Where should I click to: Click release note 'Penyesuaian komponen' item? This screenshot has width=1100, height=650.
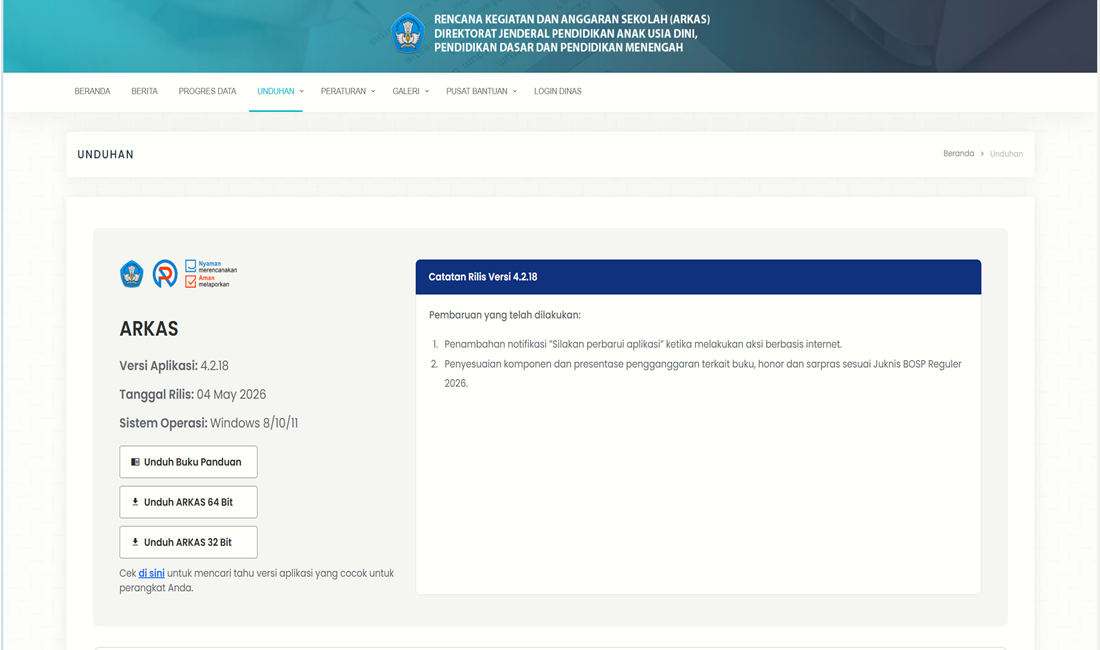(x=702, y=373)
